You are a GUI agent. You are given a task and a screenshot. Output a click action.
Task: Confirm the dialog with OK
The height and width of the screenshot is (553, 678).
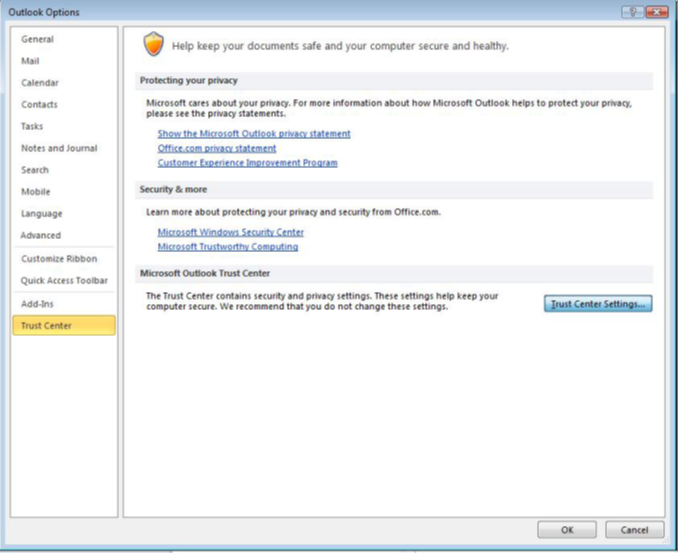point(567,530)
